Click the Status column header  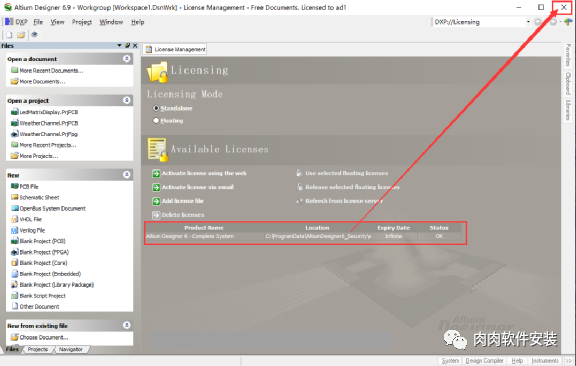(439, 228)
